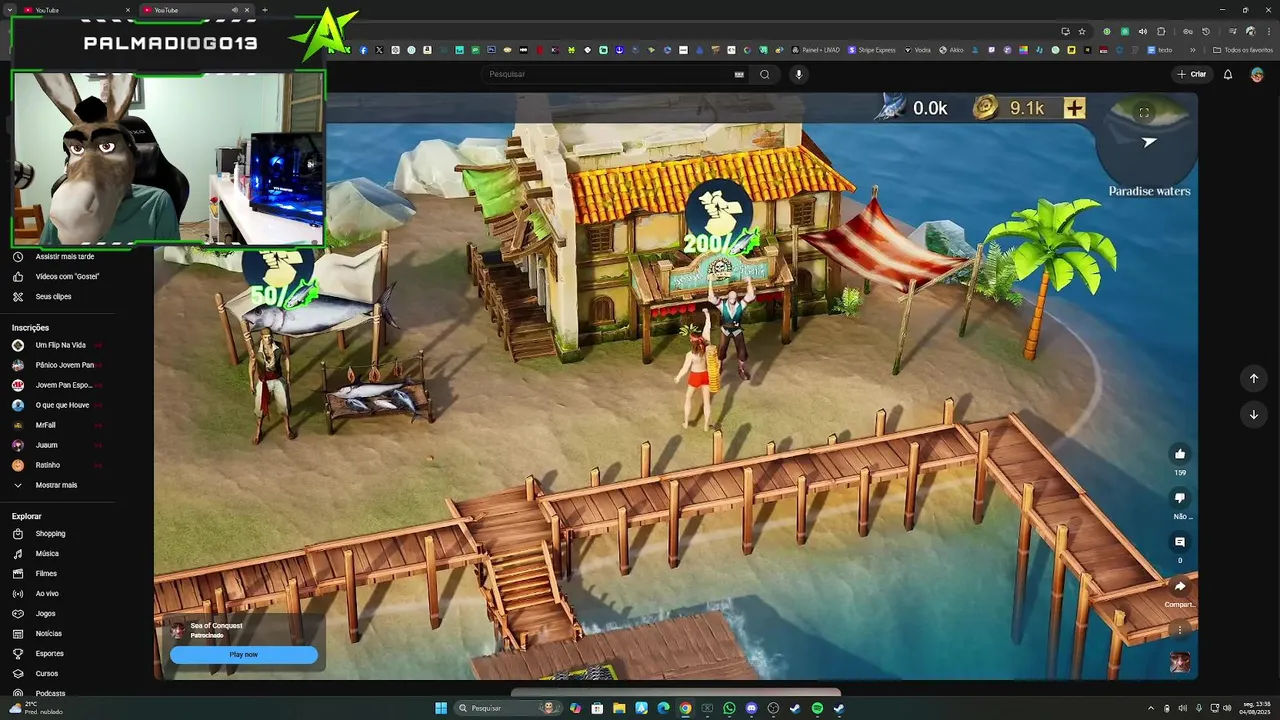Open Música in Explorar section
The height and width of the screenshot is (720, 1280).
(47, 554)
